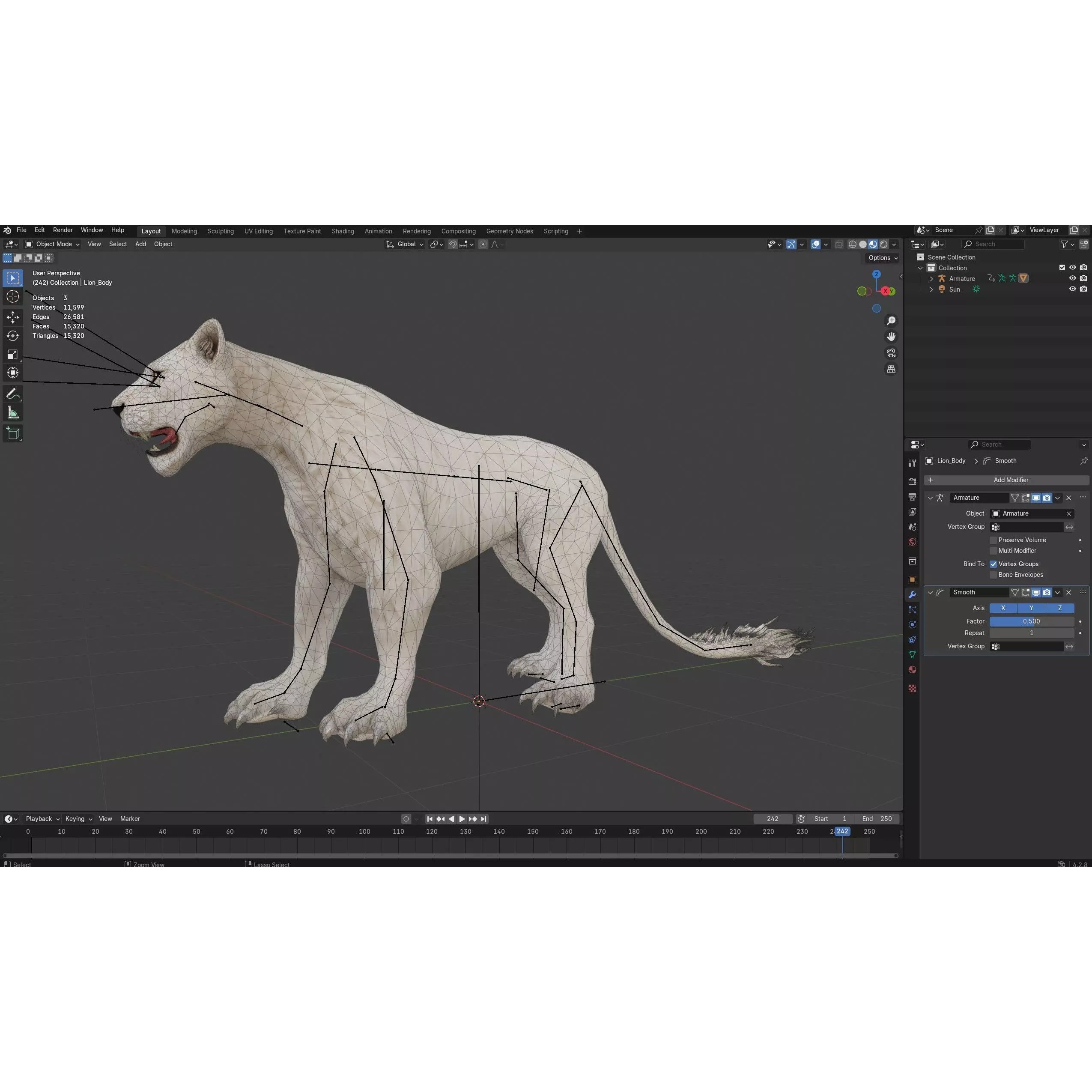Switch viewport to rendered shading mode
This screenshot has height=1092, width=1092.
pos(884,244)
